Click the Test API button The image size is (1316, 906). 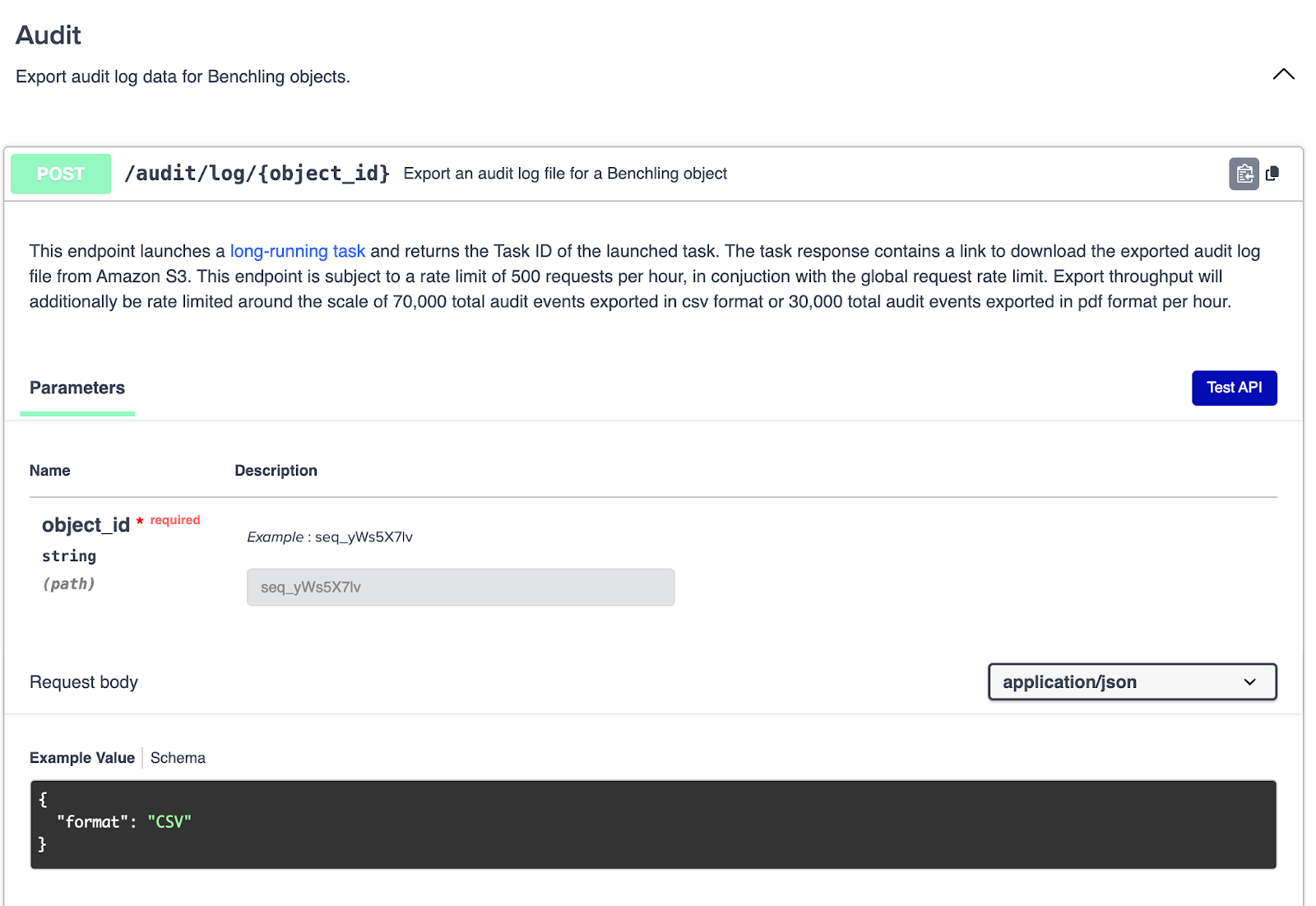tap(1234, 388)
